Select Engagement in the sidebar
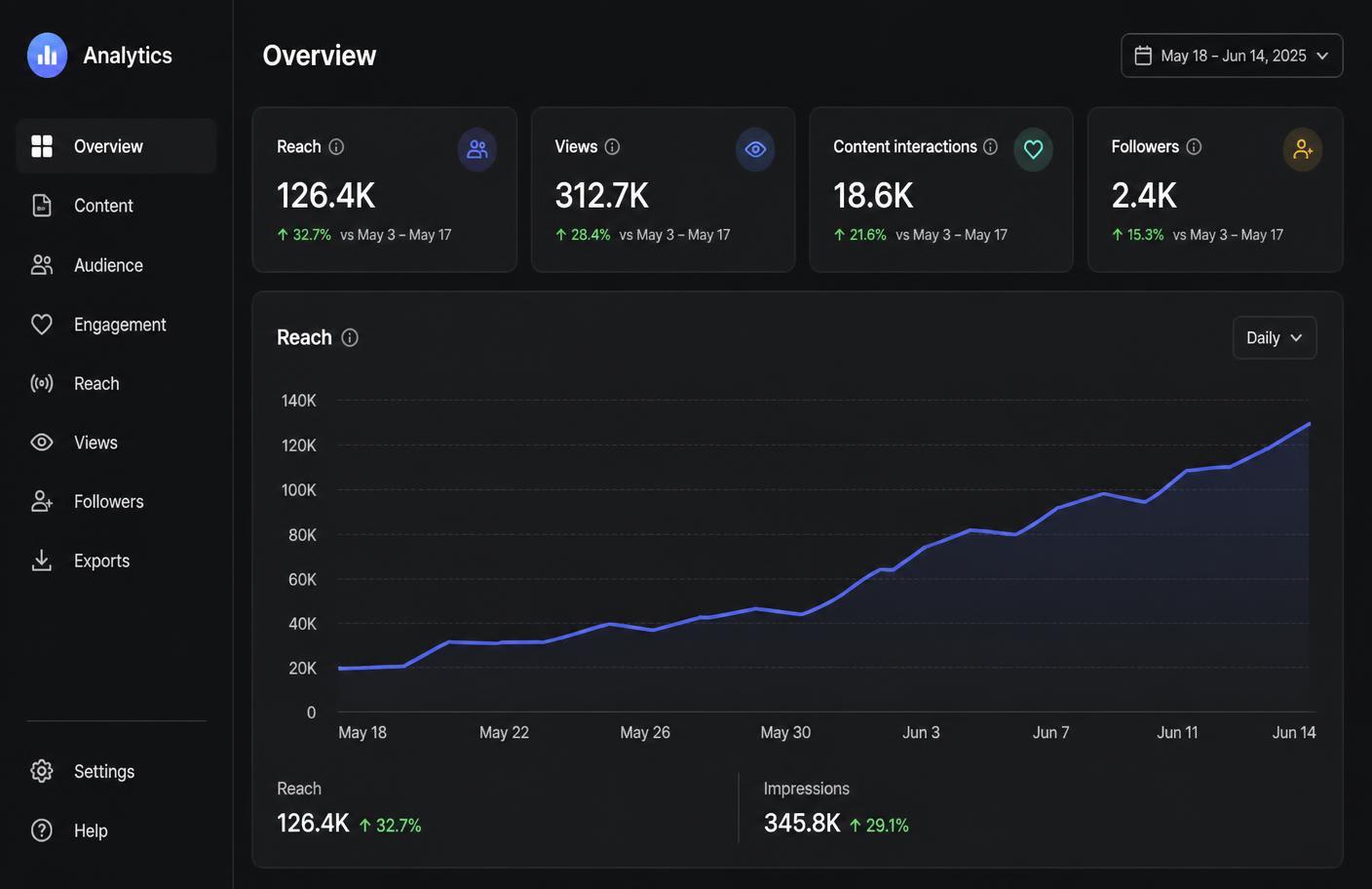 pos(116,325)
